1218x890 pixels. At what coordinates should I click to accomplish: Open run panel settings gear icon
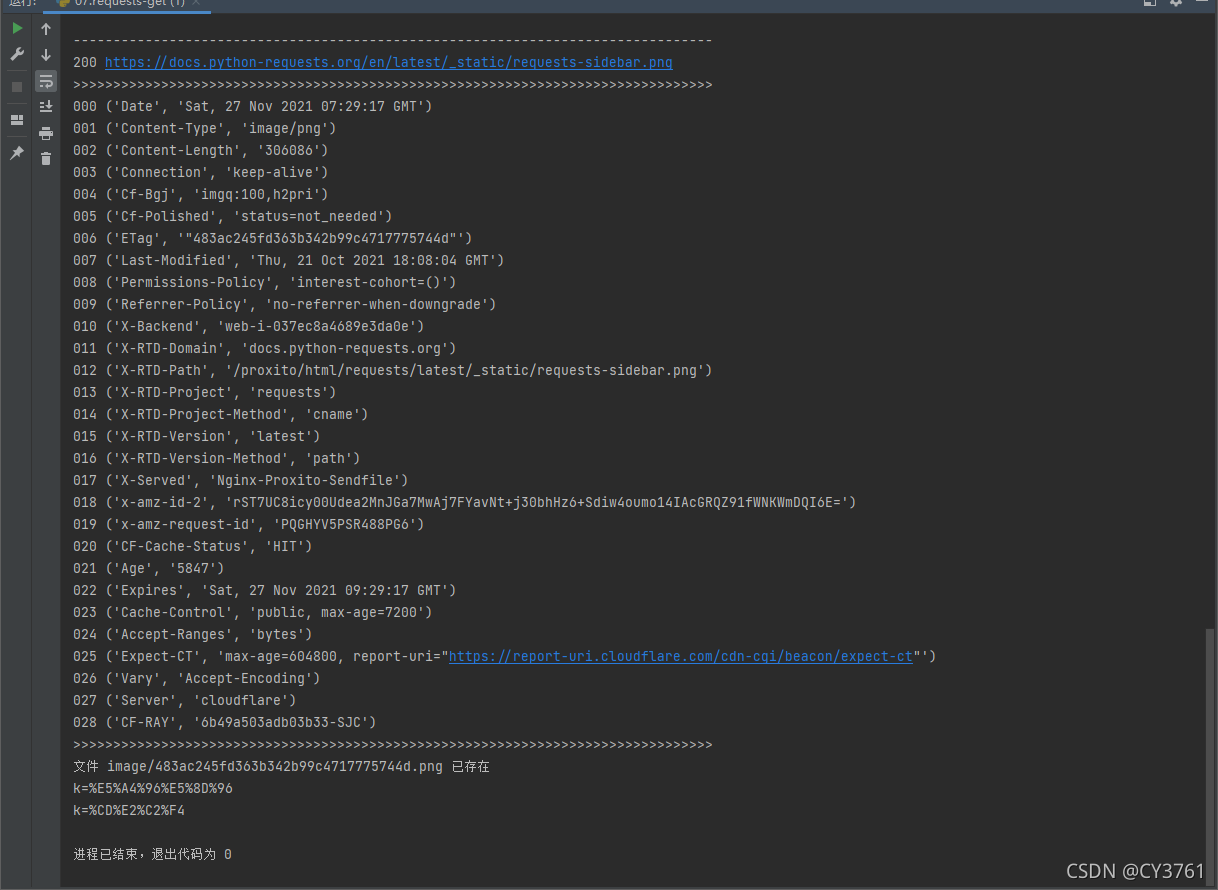[1176, 3]
